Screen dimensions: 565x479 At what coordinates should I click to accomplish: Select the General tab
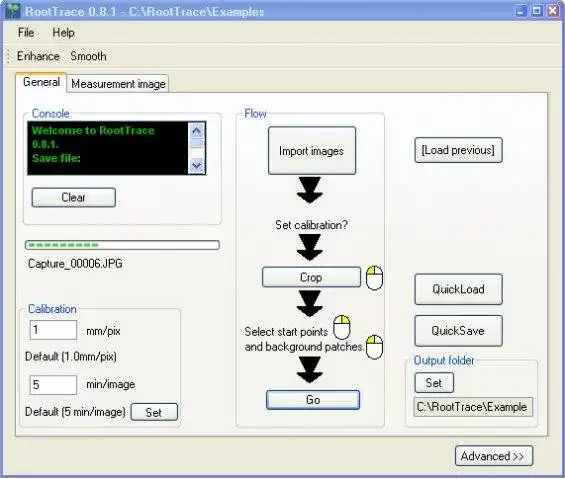click(x=41, y=82)
